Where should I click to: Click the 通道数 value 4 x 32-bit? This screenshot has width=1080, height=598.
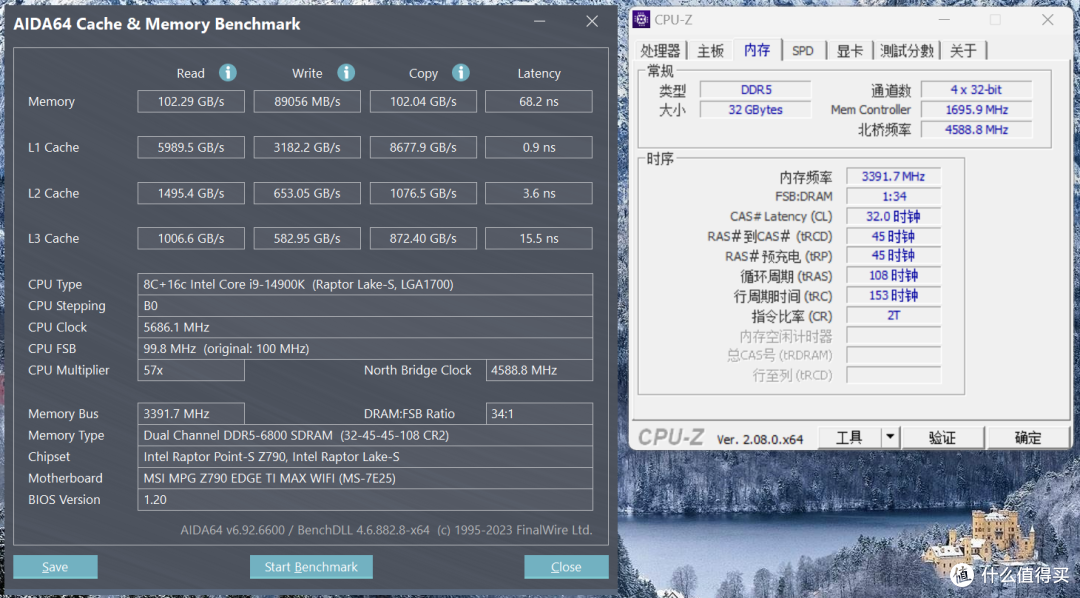click(x=977, y=90)
